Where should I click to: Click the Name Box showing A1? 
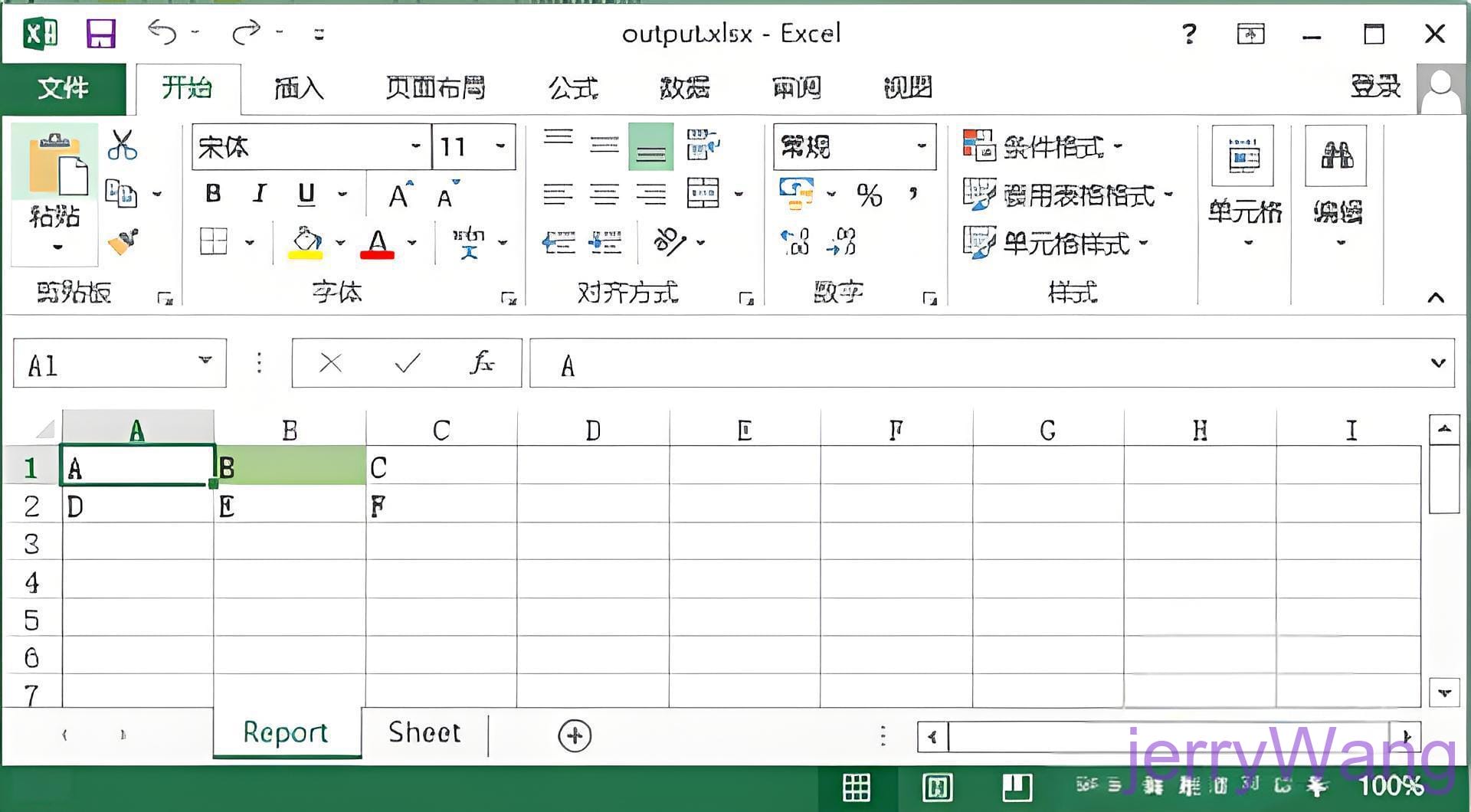click(107, 364)
